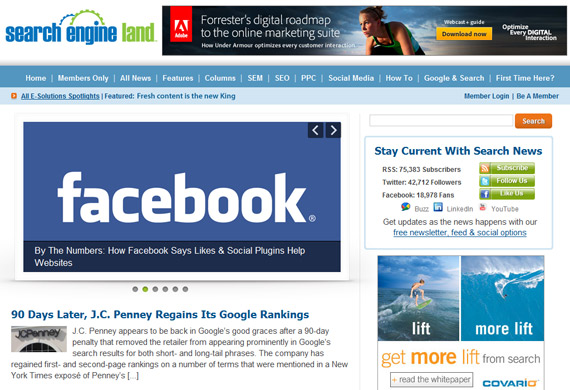Screen dimensions: 570x390
Task: Click Stay Current With Search News heading
Action: click(x=458, y=151)
